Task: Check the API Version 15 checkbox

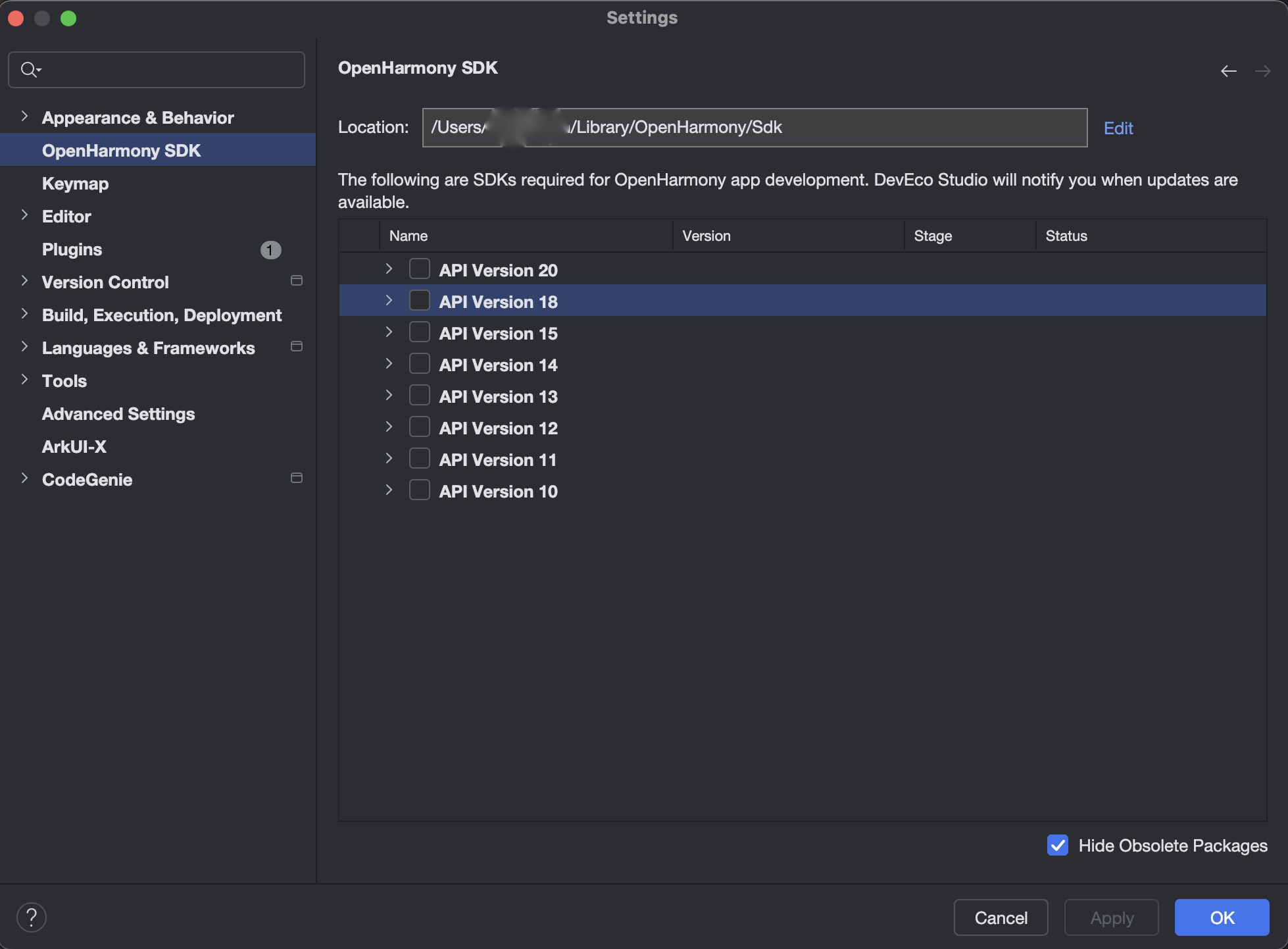Action: (x=419, y=332)
